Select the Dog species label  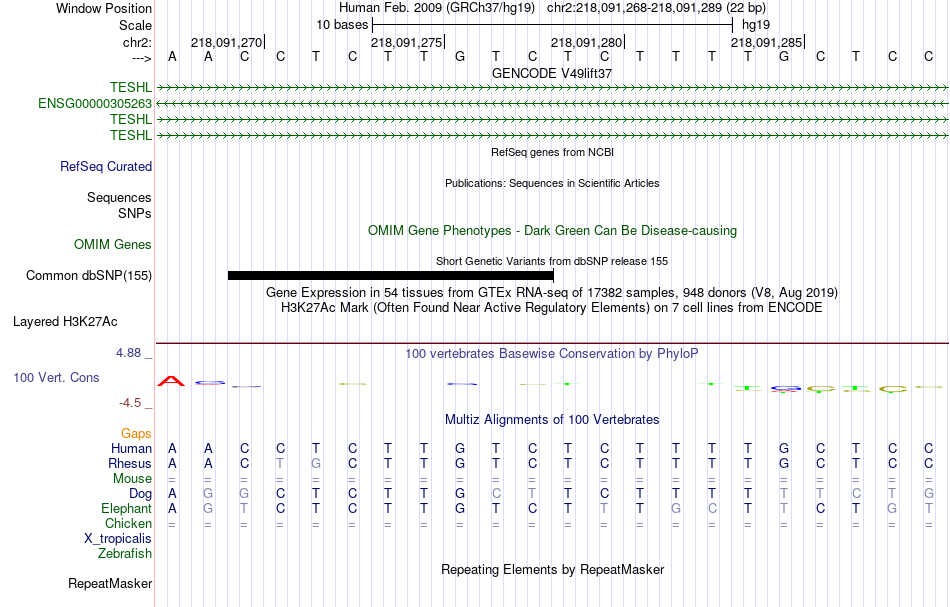(141, 494)
